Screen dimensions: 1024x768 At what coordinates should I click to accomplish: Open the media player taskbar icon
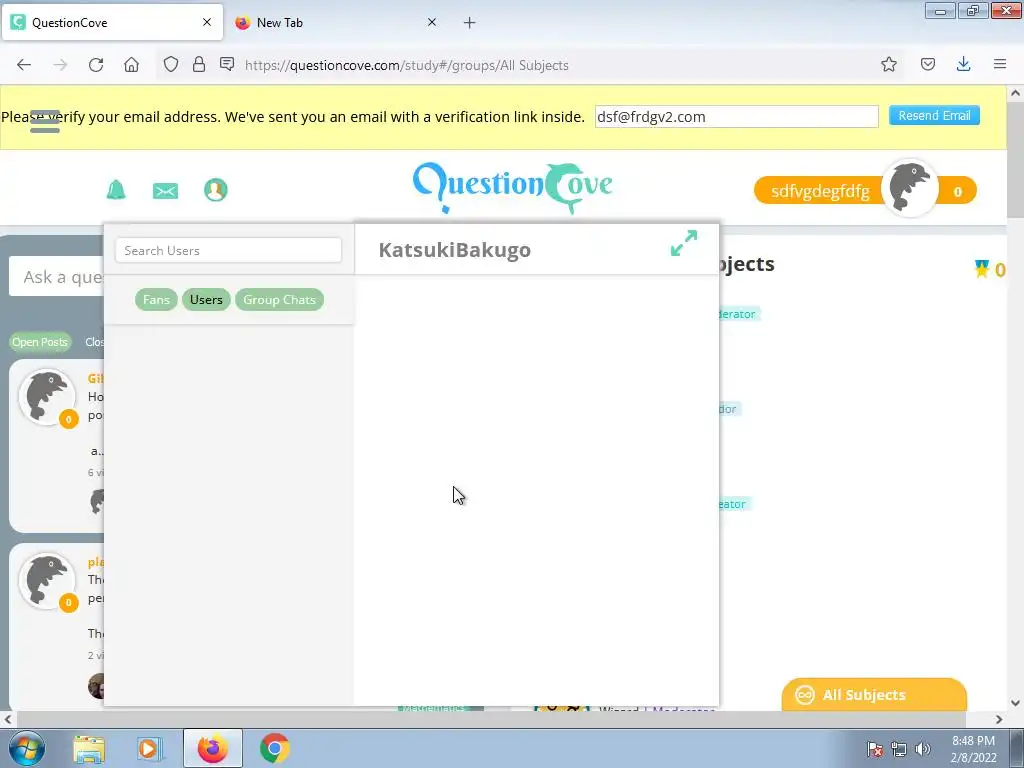(x=148, y=748)
